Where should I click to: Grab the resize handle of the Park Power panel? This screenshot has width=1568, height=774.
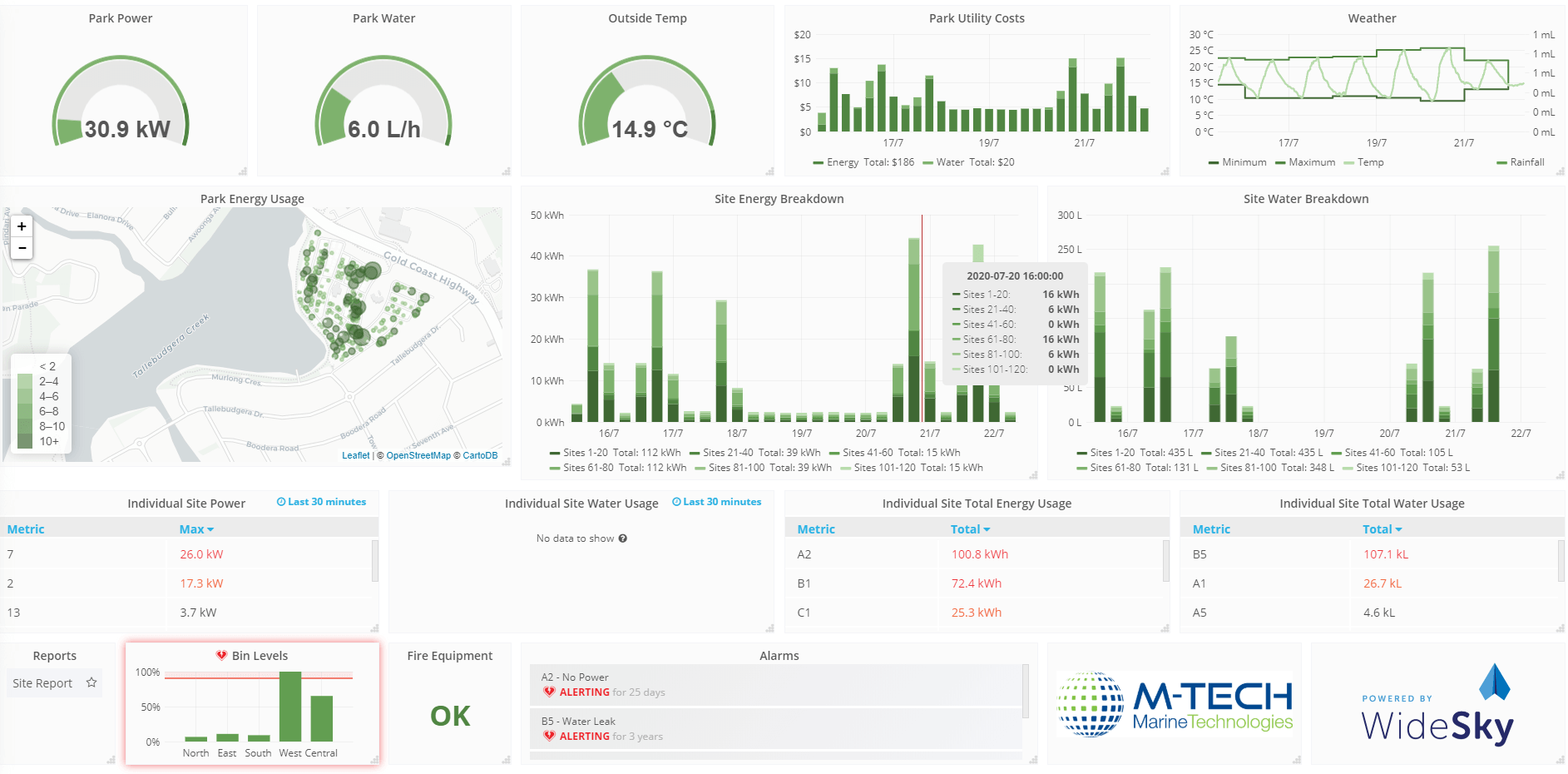243,171
